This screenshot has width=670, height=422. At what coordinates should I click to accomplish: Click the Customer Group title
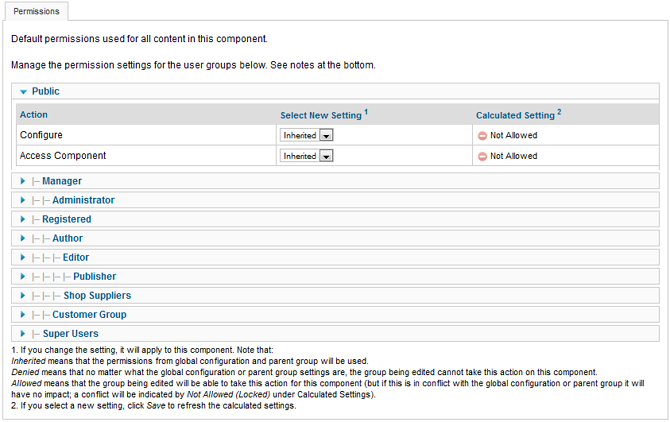[89, 315]
